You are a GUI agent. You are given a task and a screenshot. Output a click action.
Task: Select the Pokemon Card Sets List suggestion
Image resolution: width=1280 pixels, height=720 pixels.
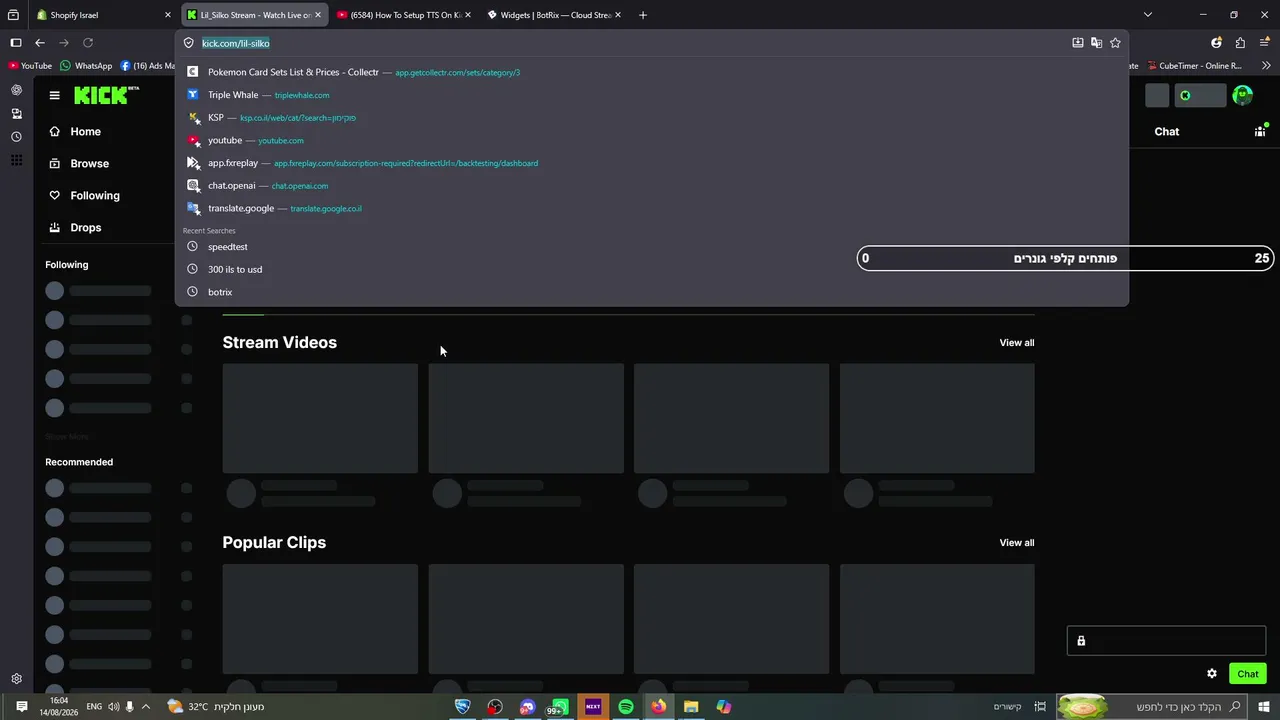click(x=651, y=72)
